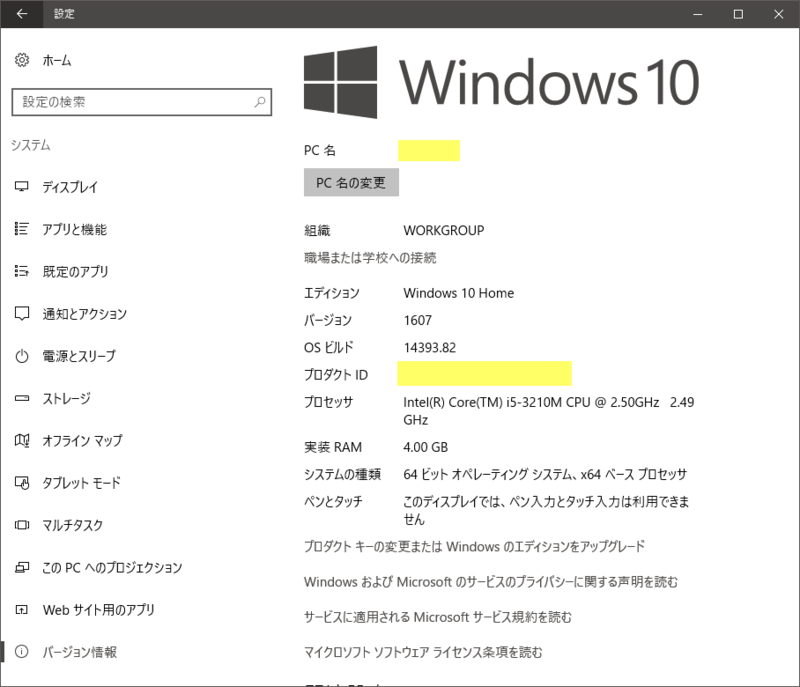The height and width of the screenshot is (687, 800).
Task: Click the ペンとタッチ description text
Action: coord(546,511)
